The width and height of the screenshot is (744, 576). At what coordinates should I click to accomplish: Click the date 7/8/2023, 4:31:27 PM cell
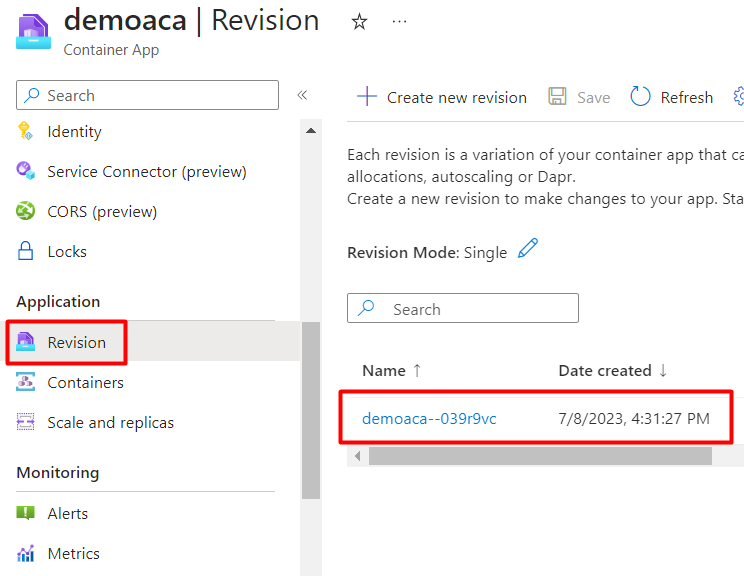[x=634, y=419]
